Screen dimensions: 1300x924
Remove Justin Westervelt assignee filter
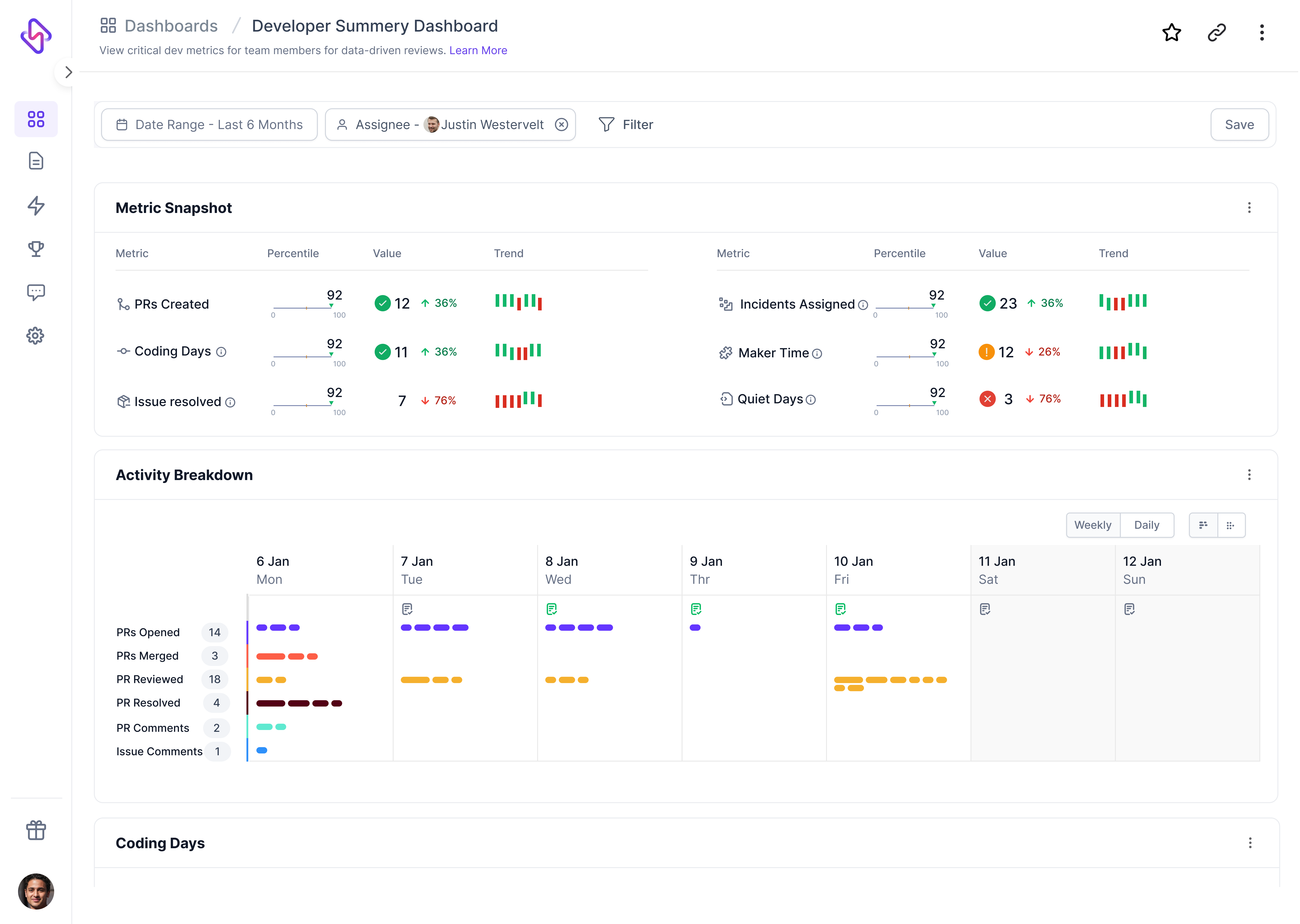[561, 125]
